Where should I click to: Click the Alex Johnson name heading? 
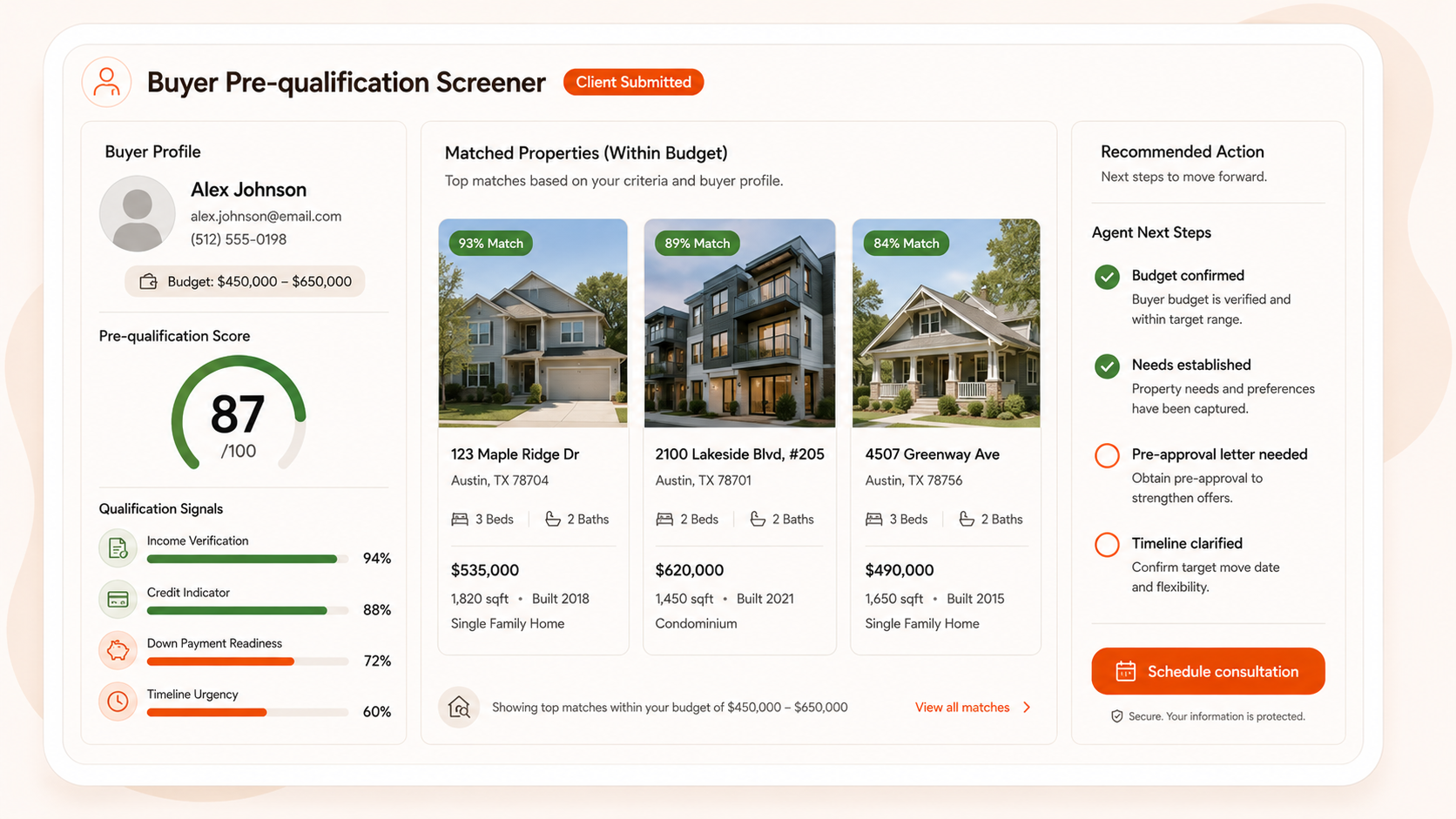click(x=248, y=190)
